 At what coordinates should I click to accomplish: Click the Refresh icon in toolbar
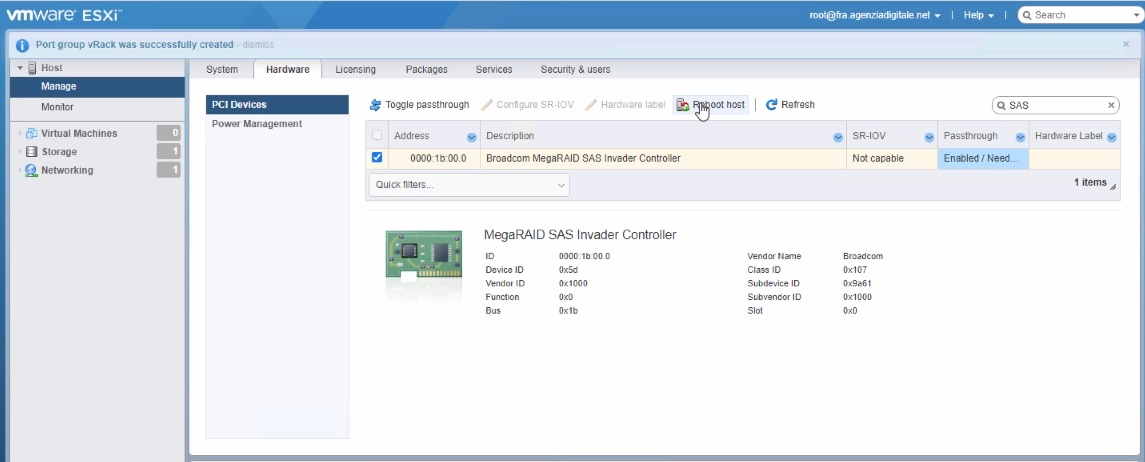click(x=771, y=105)
